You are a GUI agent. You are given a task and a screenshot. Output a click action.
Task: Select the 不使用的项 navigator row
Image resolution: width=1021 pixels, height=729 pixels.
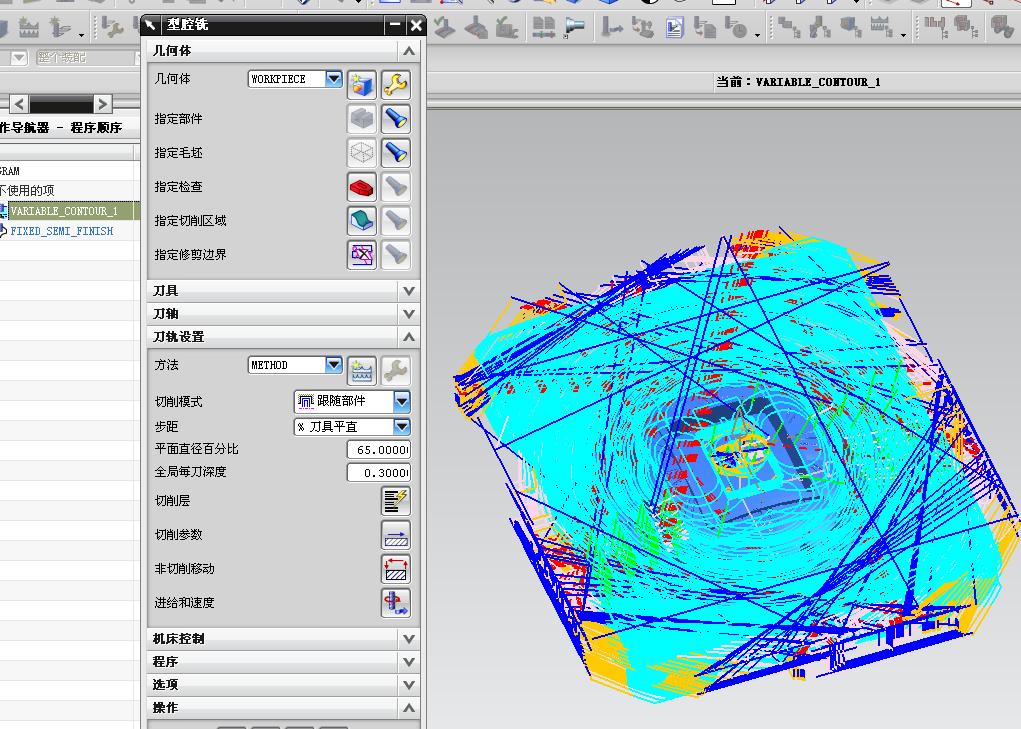27,191
